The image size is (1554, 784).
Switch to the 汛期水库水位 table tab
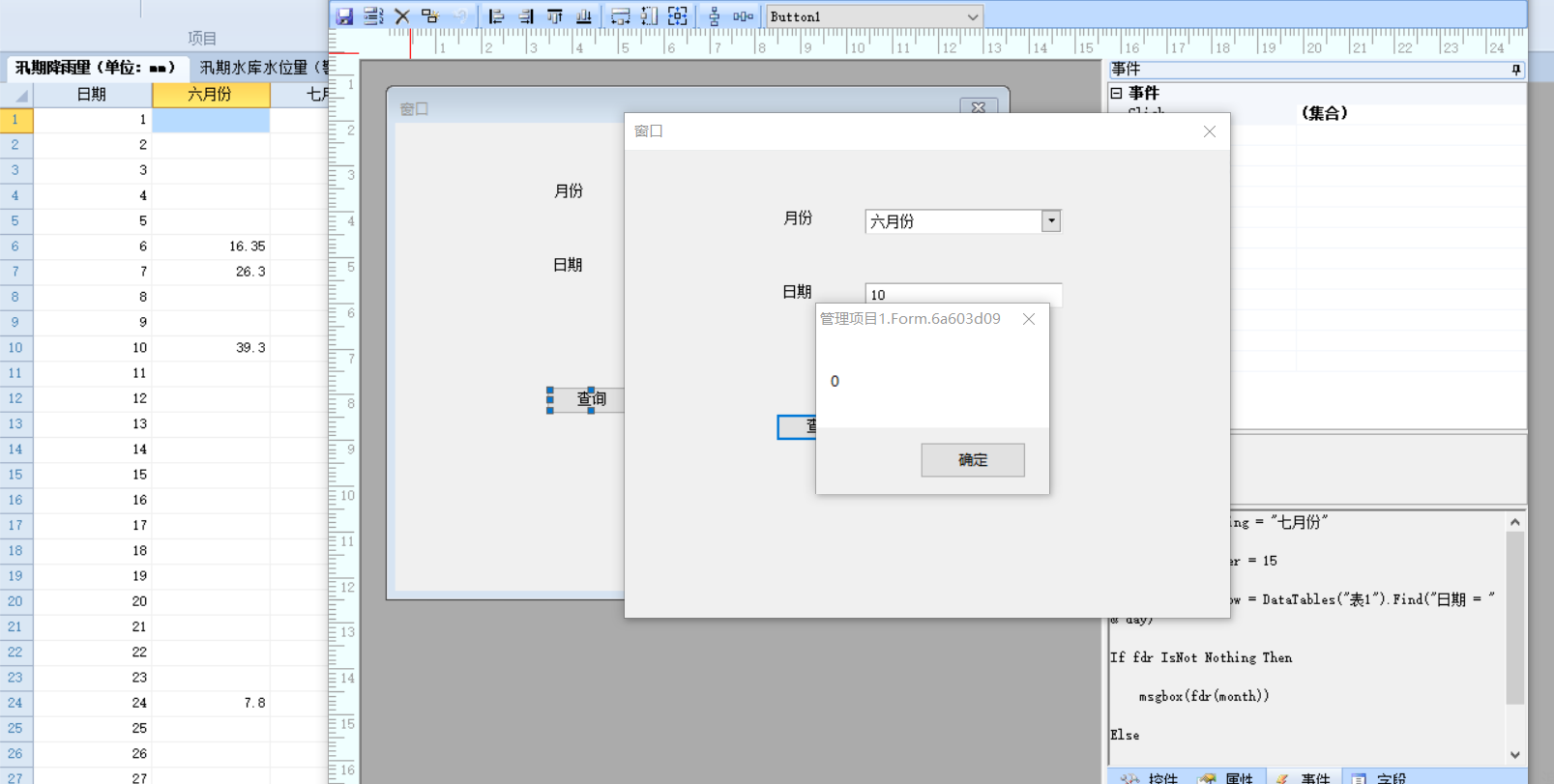click(261, 68)
